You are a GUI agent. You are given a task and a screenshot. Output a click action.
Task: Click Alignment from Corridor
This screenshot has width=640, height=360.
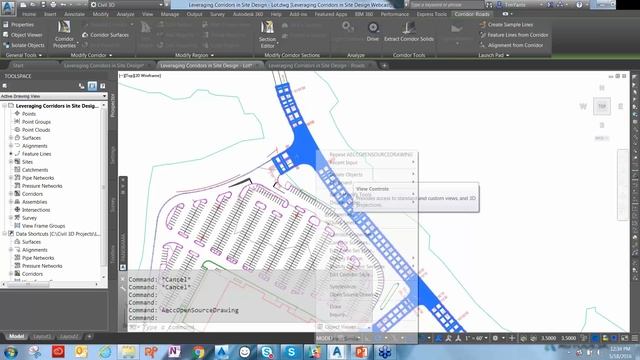511,45
